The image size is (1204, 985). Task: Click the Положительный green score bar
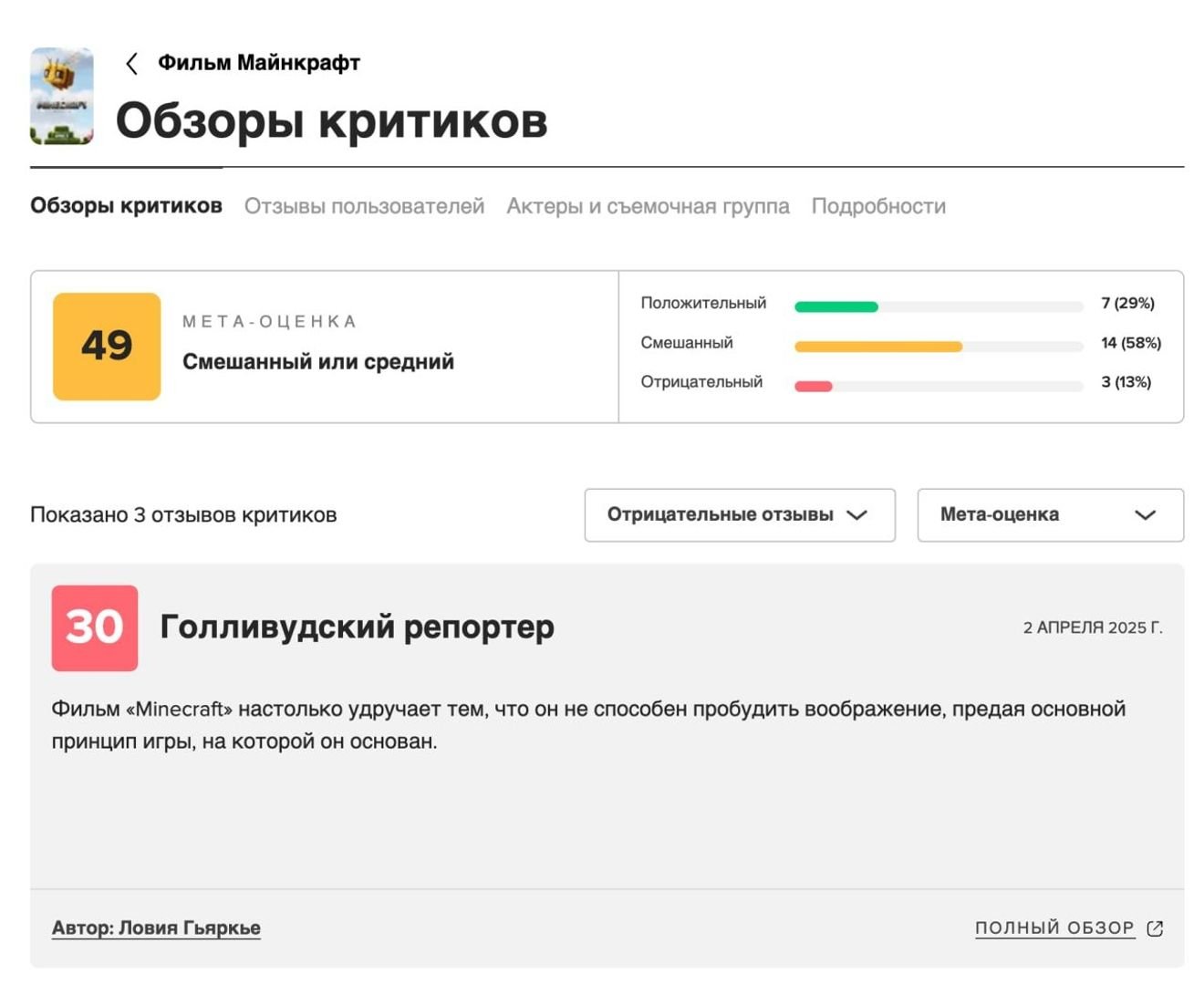click(836, 307)
